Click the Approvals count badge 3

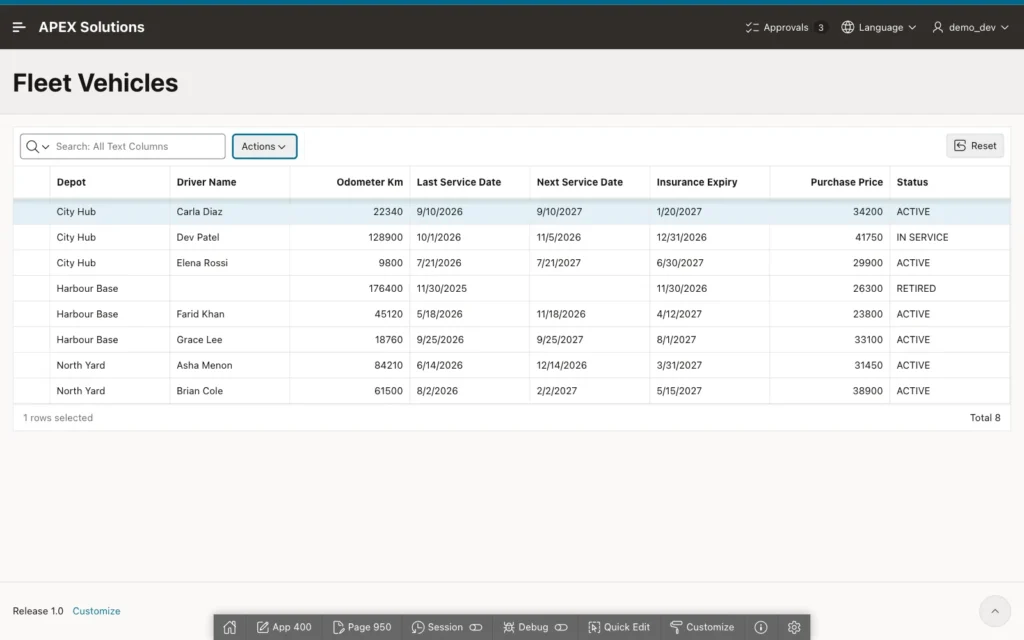pyautogui.click(x=821, y=27)
